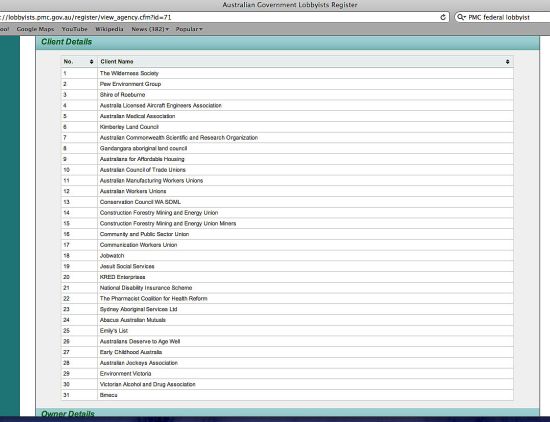Expand the News (182) bookmarks menu
The height and width of the screenshot is (422, 550).
pos(150,29)
